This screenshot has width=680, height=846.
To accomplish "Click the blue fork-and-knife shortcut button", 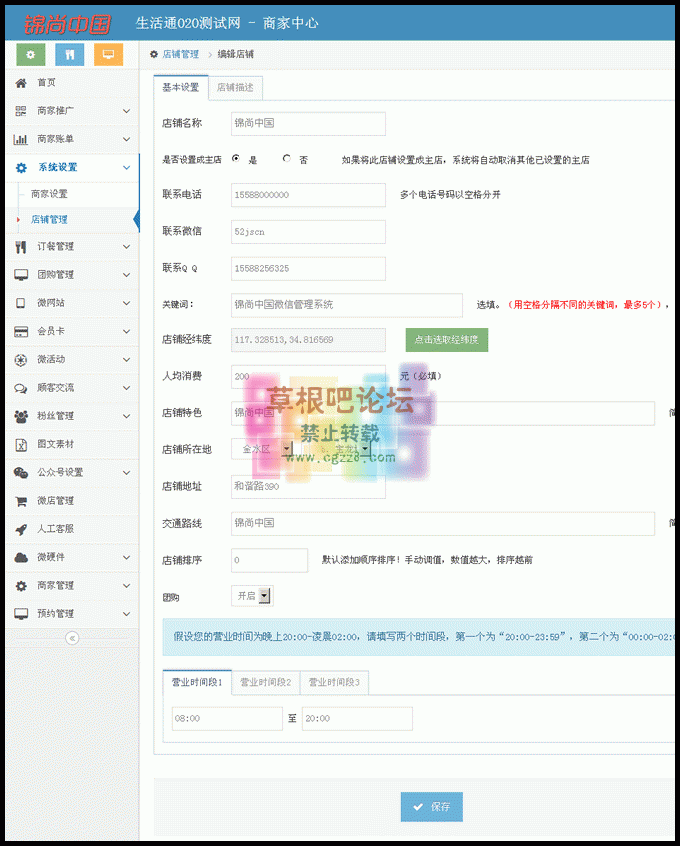I will click(70, 54).
